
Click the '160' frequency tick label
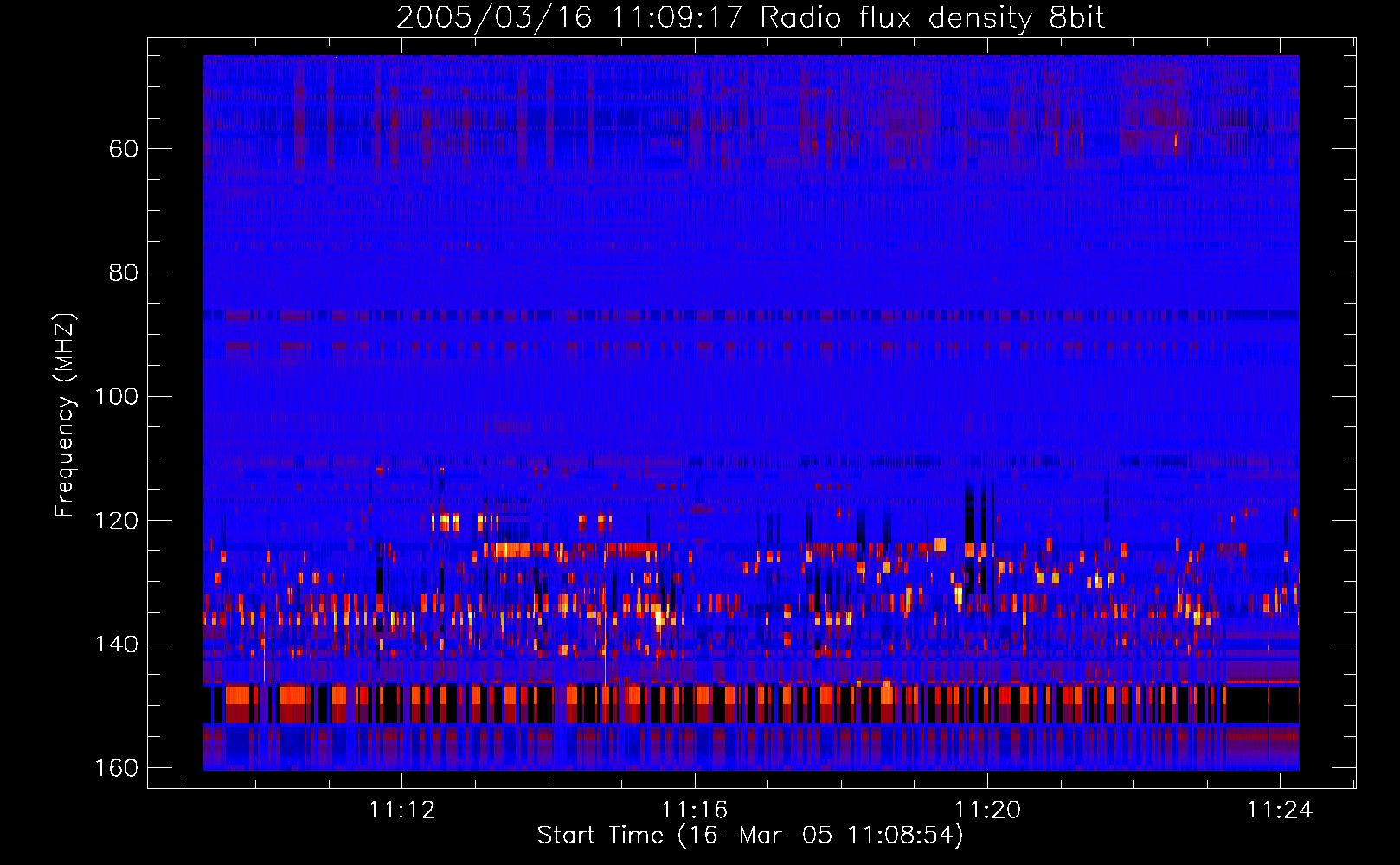[x=116, y=768]
